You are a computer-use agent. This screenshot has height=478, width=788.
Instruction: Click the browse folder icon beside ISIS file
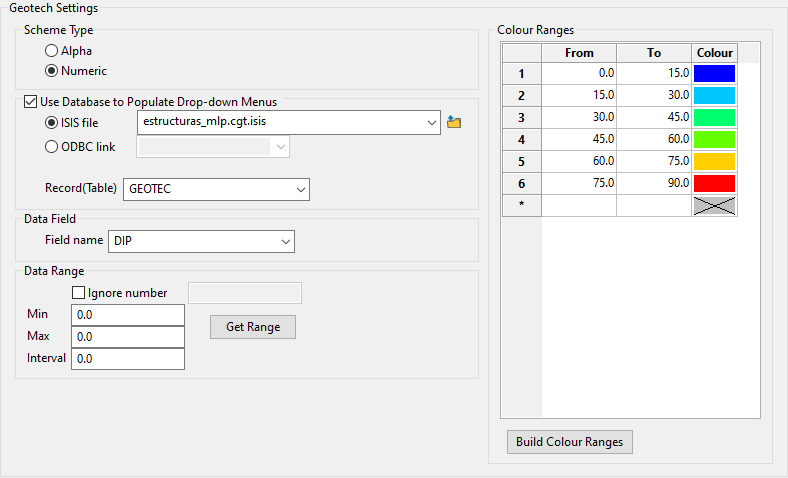tap(454, 122)
